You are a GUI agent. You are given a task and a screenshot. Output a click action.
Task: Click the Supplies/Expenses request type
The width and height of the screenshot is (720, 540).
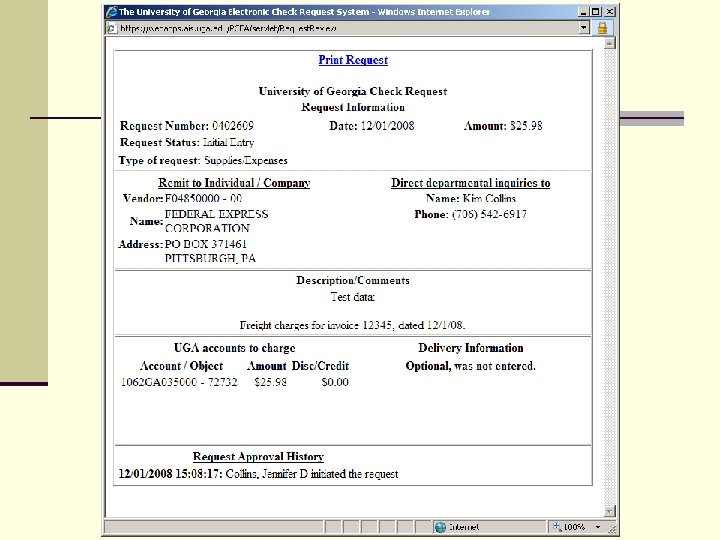(x=246, y=161)
